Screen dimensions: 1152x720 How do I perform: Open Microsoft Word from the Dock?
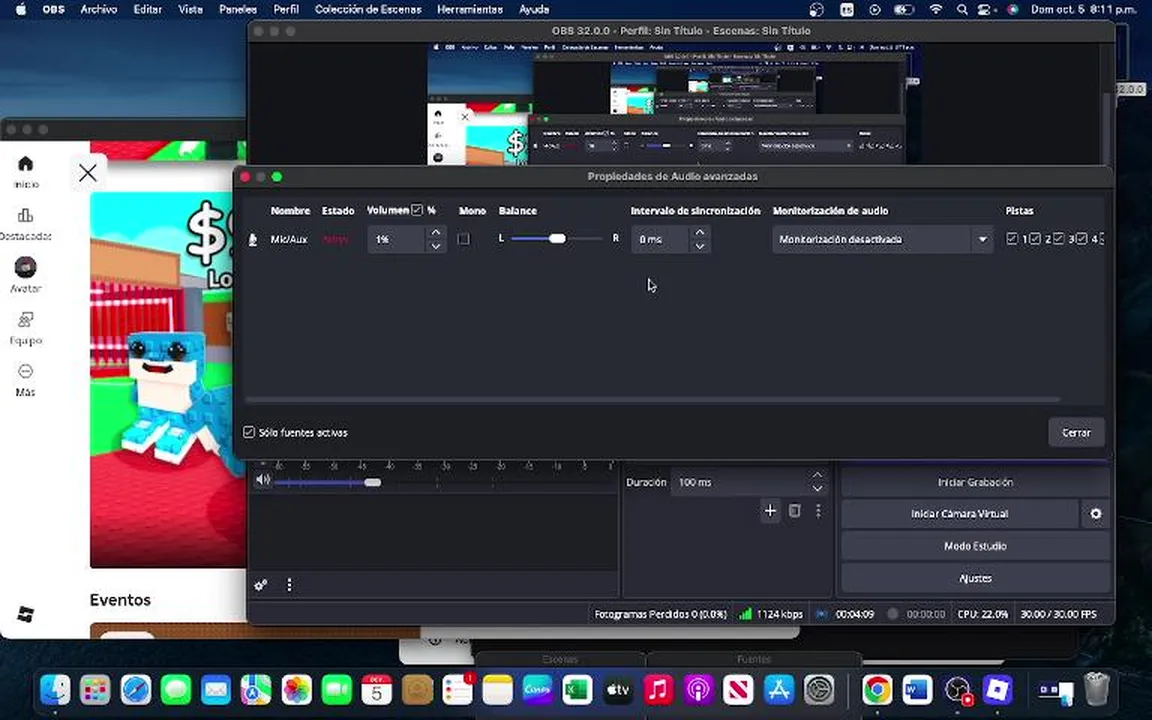tap(918, 690)
